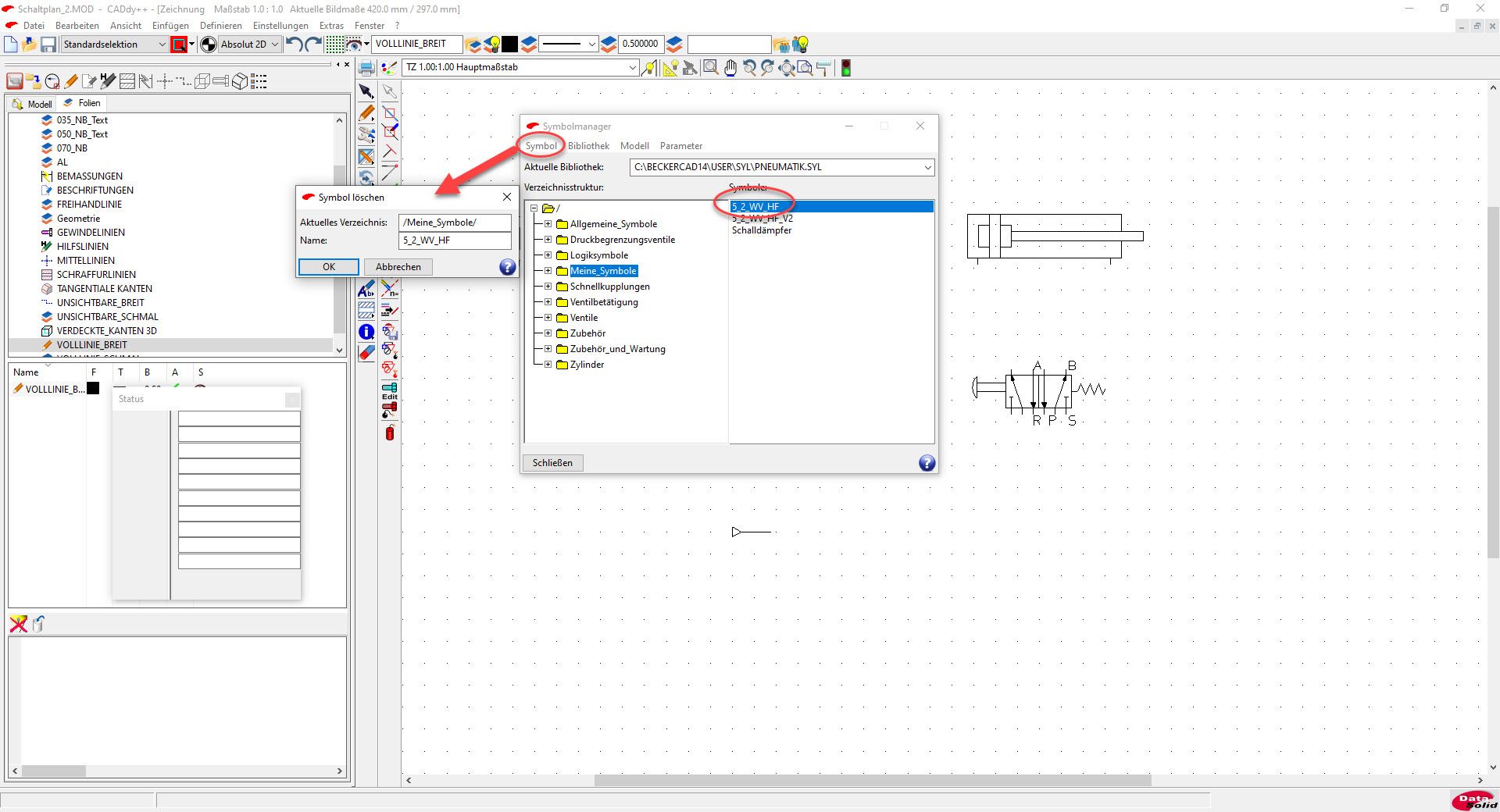The height and width of the screenshot is (812, 1500).
Task: Open the line style dropdown
Action: click(x=591, y=45)
